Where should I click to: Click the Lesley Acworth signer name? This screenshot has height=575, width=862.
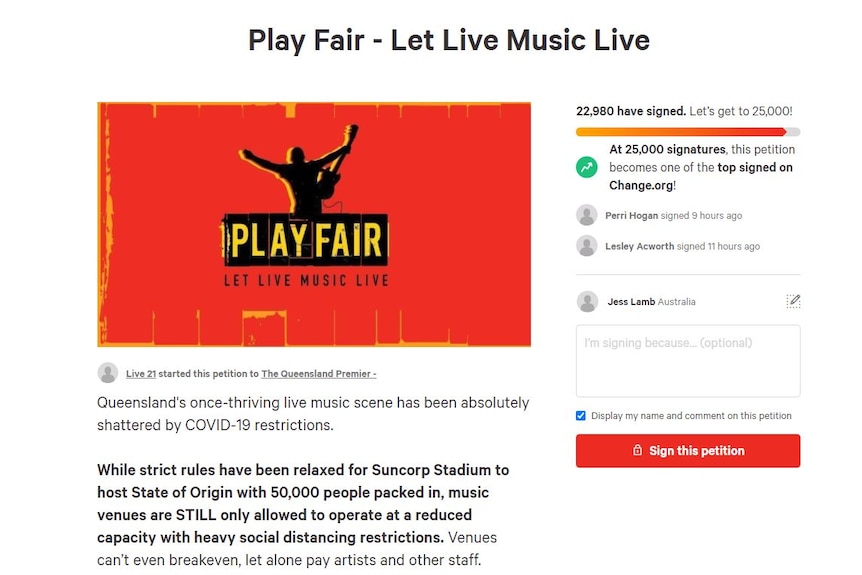[x=639, y=246]
